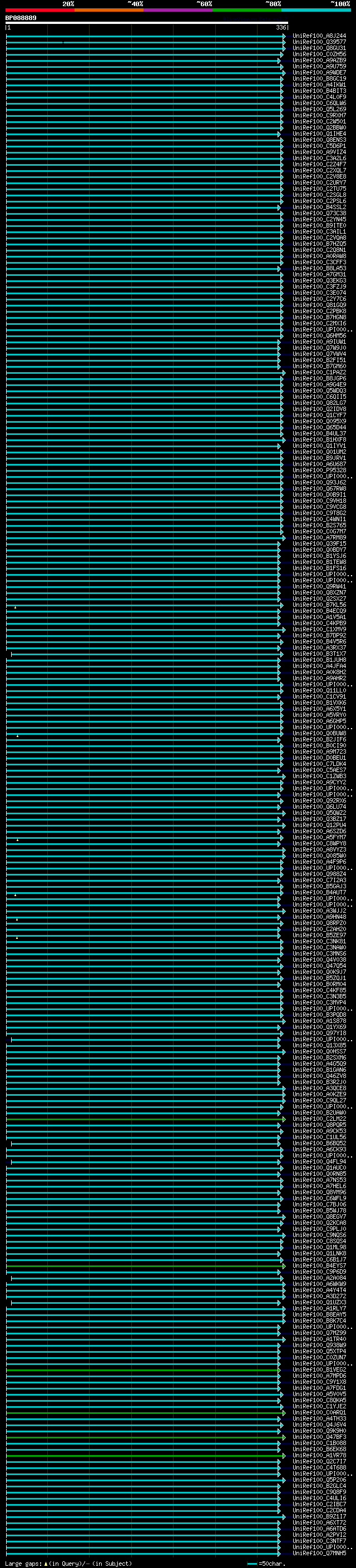
Task: Select hit label UniRef100_C3NK81
Action: (319, 942)
